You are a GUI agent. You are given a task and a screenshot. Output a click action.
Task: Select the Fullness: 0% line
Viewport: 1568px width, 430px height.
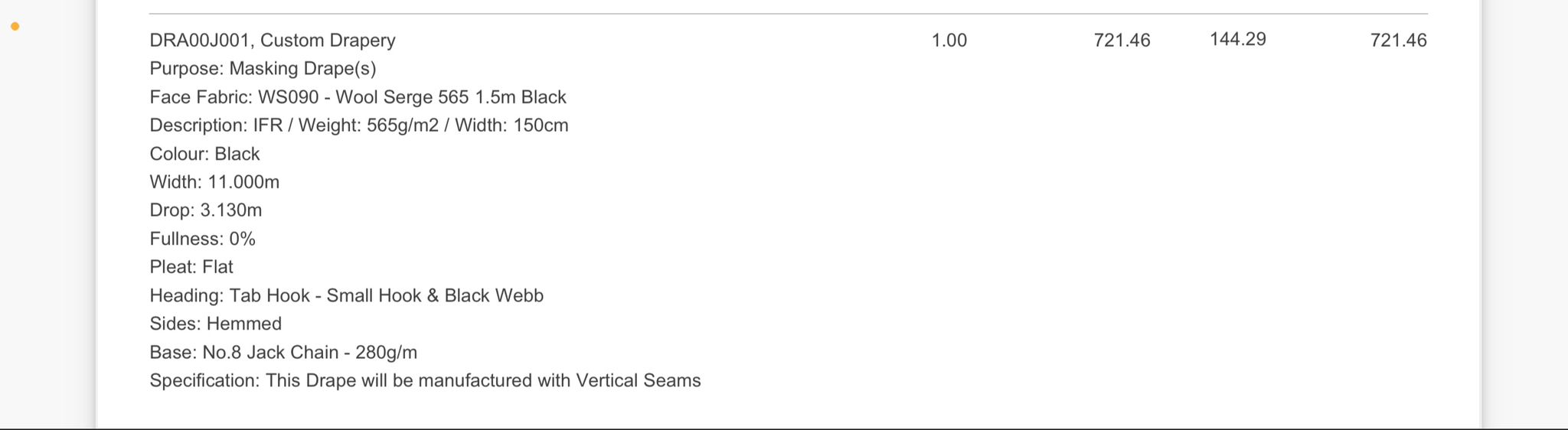point(202,239)
